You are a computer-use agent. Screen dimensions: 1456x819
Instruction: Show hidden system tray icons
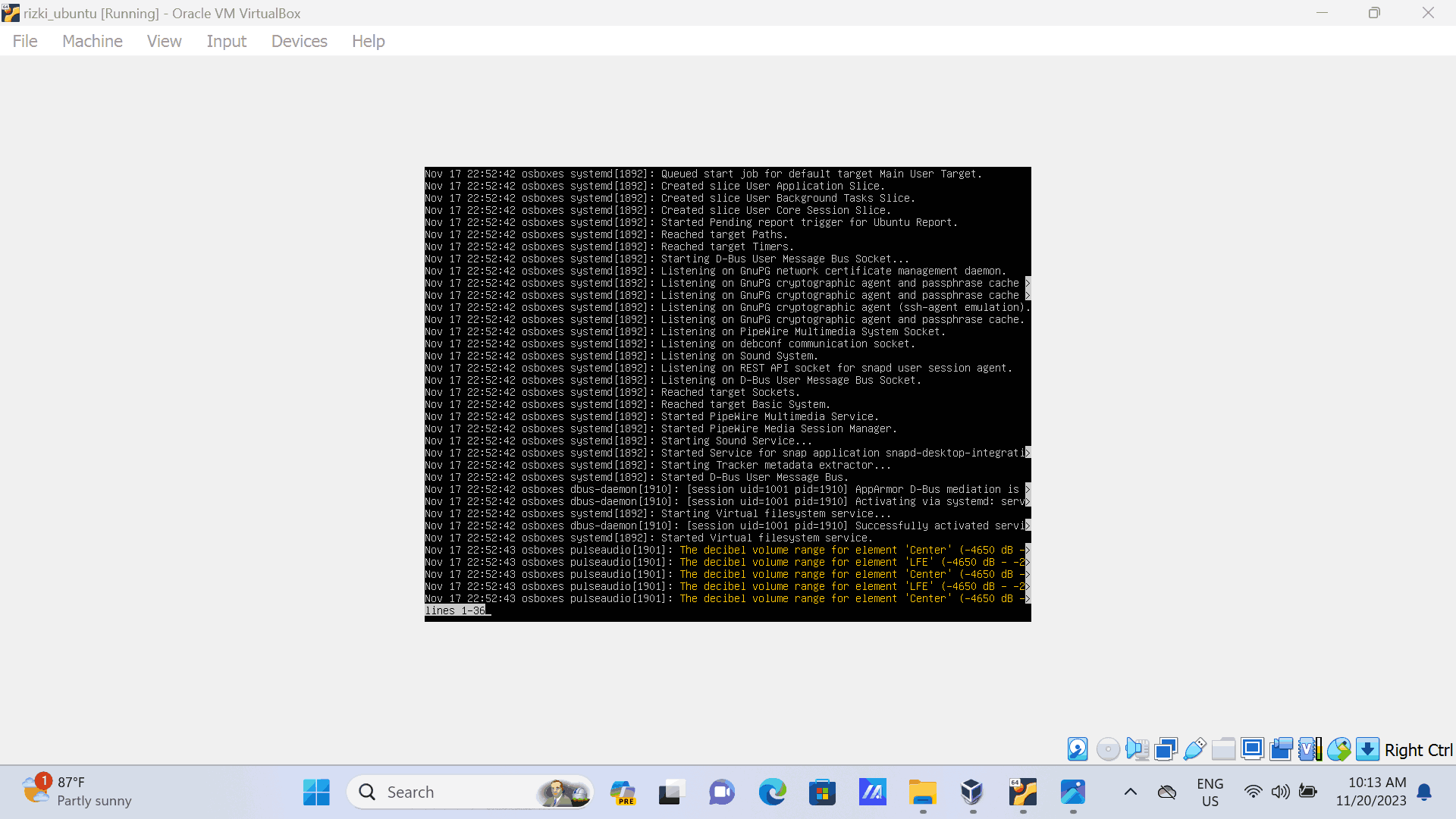pyautogui.click(x=1130, y=792)
